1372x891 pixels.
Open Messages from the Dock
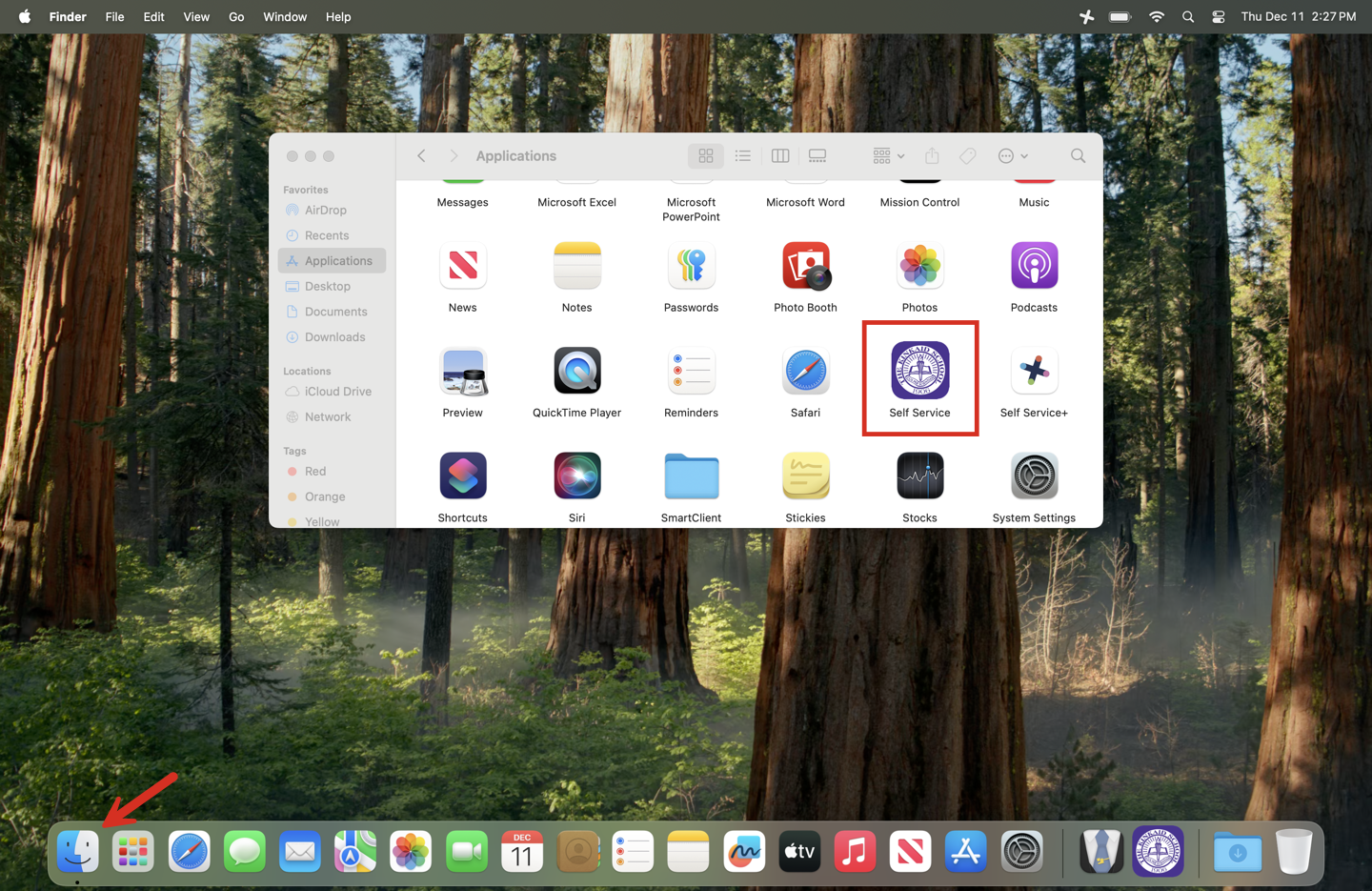(245, 851)
